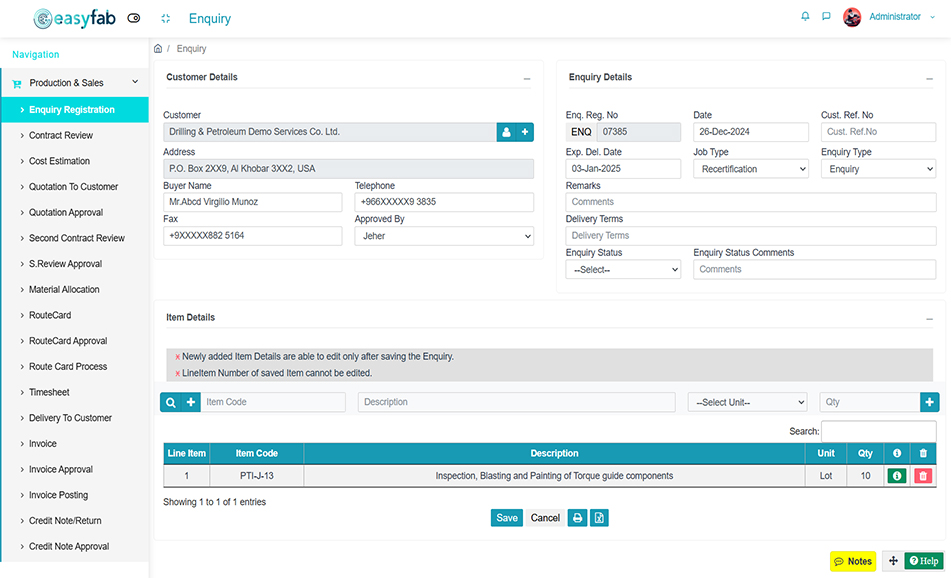Click the notification bell icon
The width and height of the screenshot is (951, 578).
[x=805, y=17]
